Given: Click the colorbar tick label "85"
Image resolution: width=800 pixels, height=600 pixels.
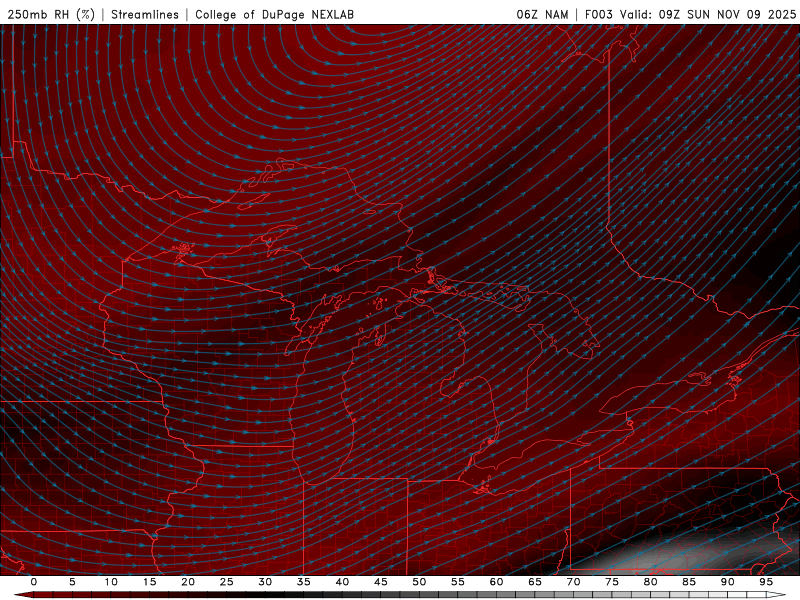Looking at the screenshot, I should [x=689, y=582].
